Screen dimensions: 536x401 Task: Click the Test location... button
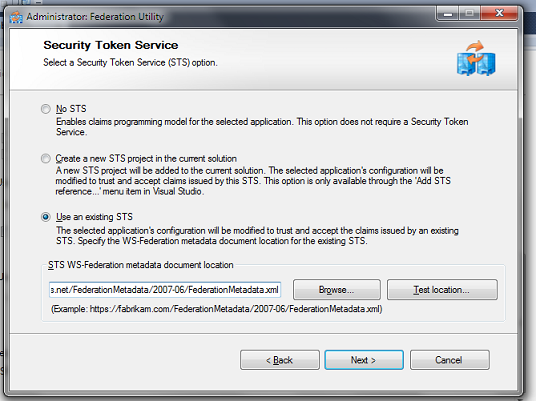442,290
